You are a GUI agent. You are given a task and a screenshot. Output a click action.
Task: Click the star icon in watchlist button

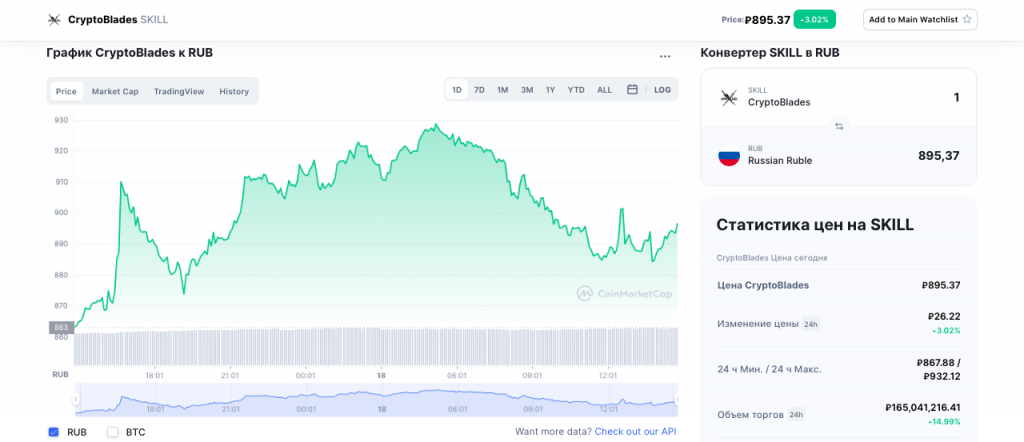[967, 19]
